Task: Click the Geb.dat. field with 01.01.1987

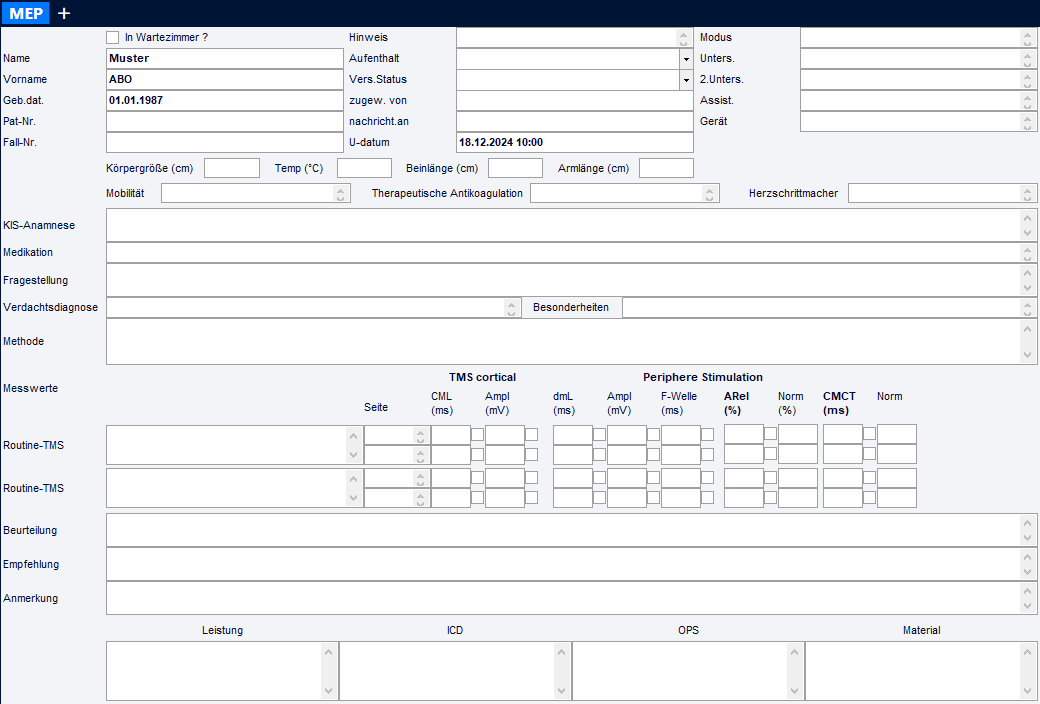Action: (225, 100)
